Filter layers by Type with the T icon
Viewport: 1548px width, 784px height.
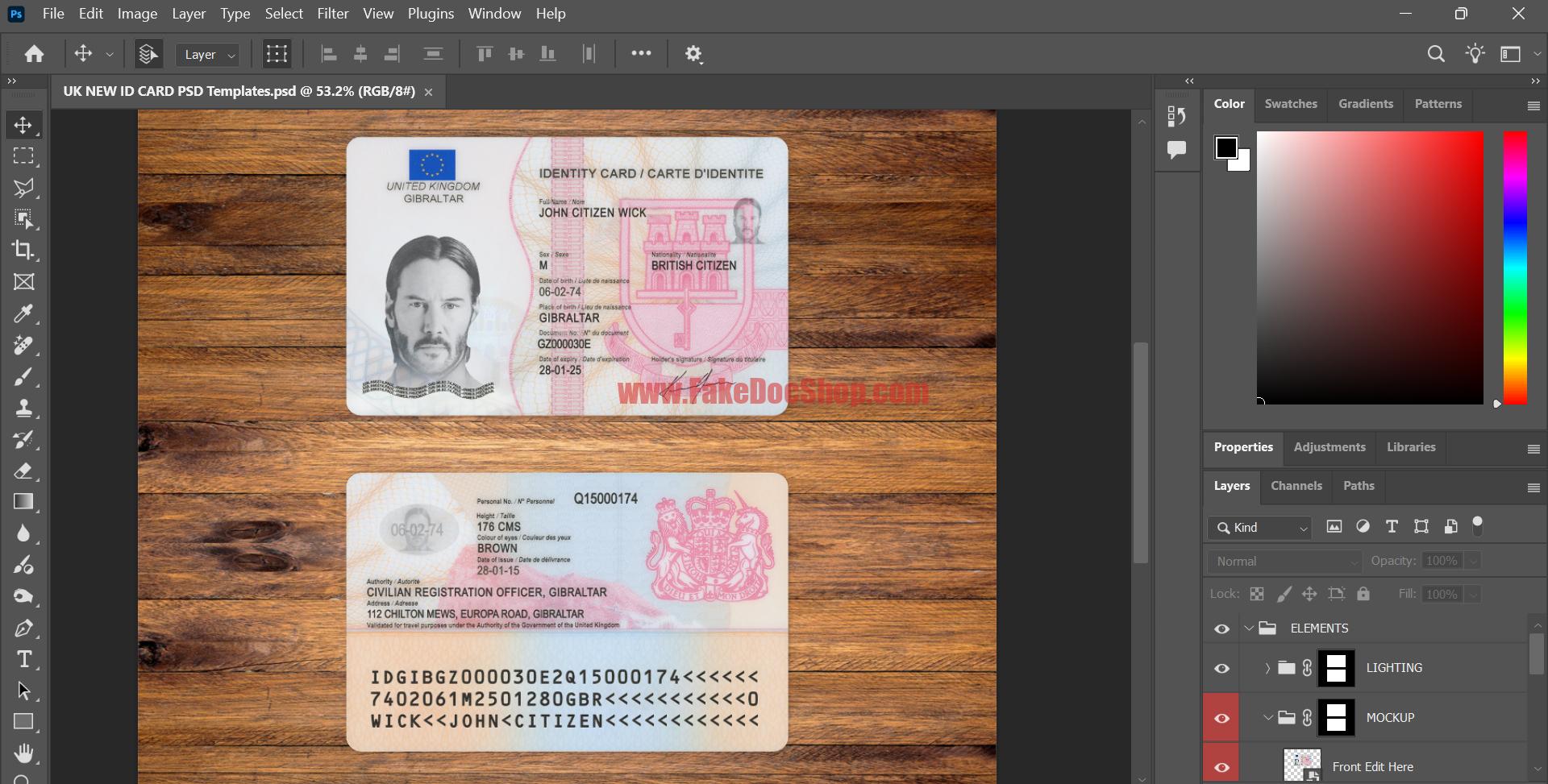[x=1392, y=526]
